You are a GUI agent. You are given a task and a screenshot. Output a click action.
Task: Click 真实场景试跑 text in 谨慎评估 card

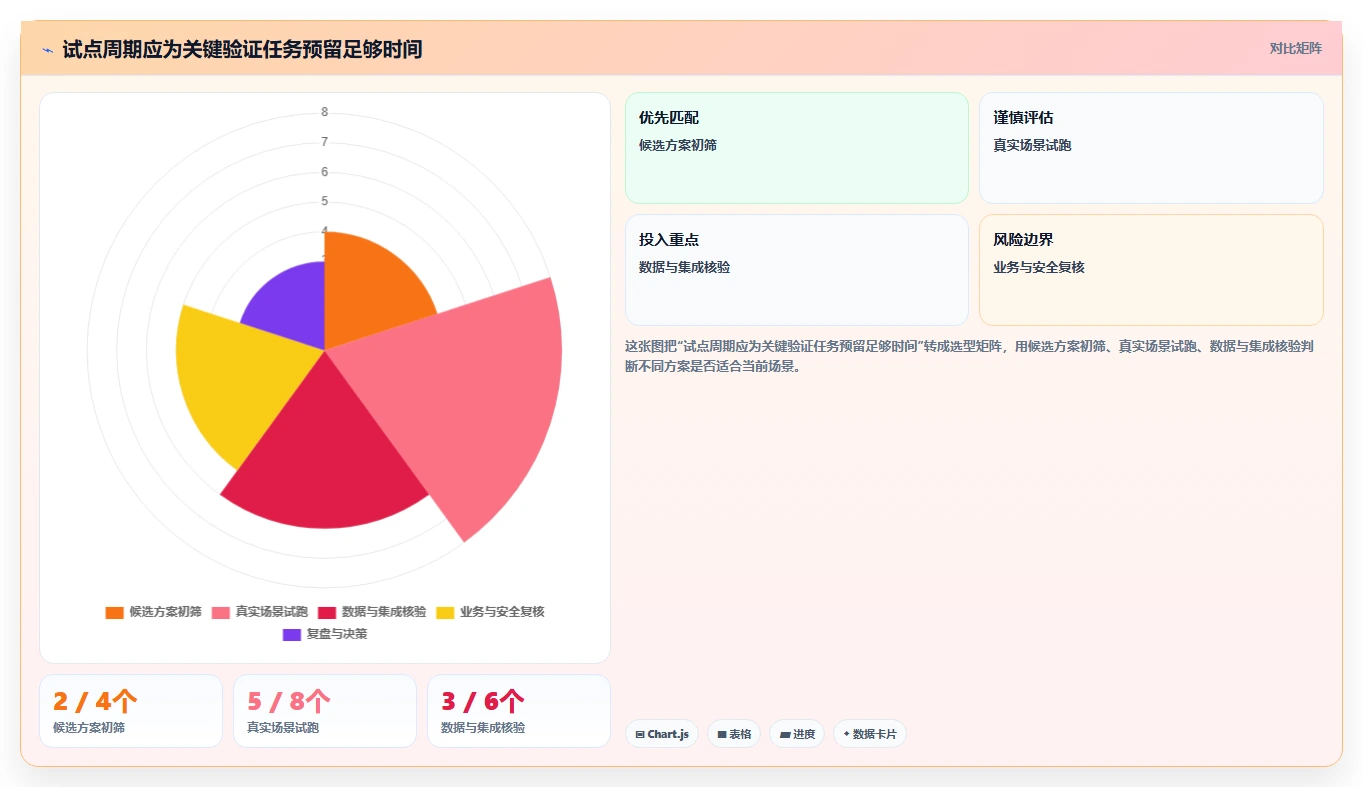[1032, 145]
